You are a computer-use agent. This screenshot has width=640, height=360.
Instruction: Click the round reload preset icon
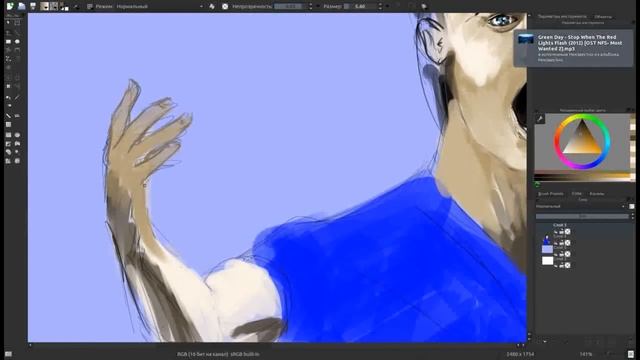coord(225,7)
